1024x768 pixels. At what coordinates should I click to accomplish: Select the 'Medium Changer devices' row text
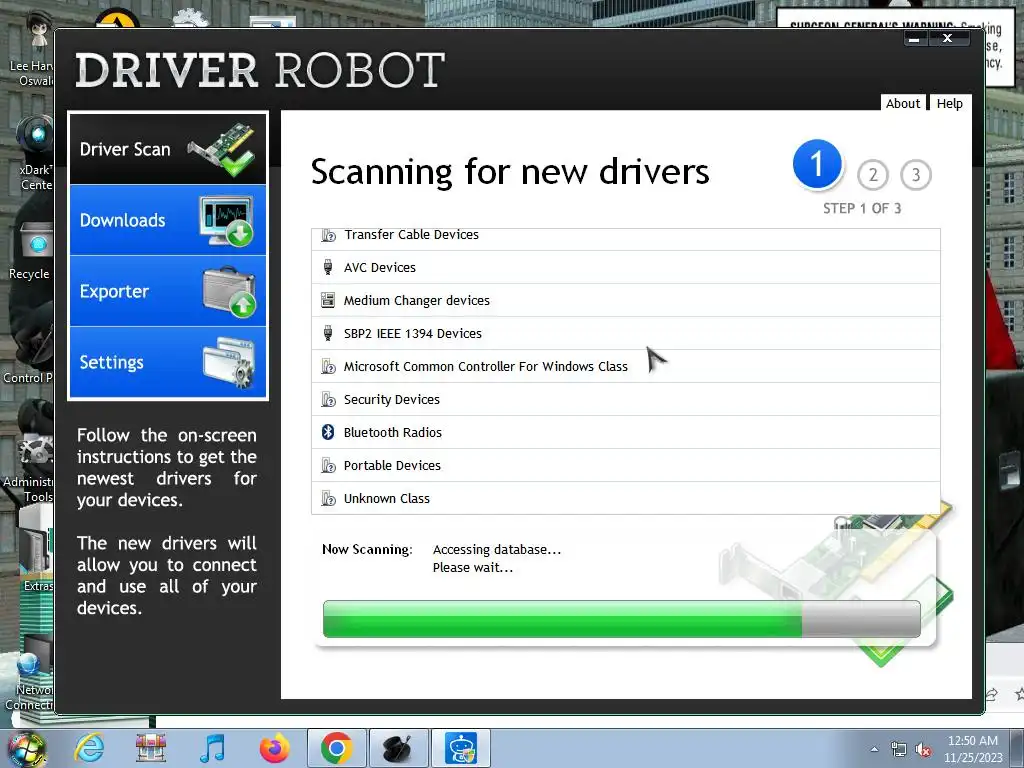[417, 300]
